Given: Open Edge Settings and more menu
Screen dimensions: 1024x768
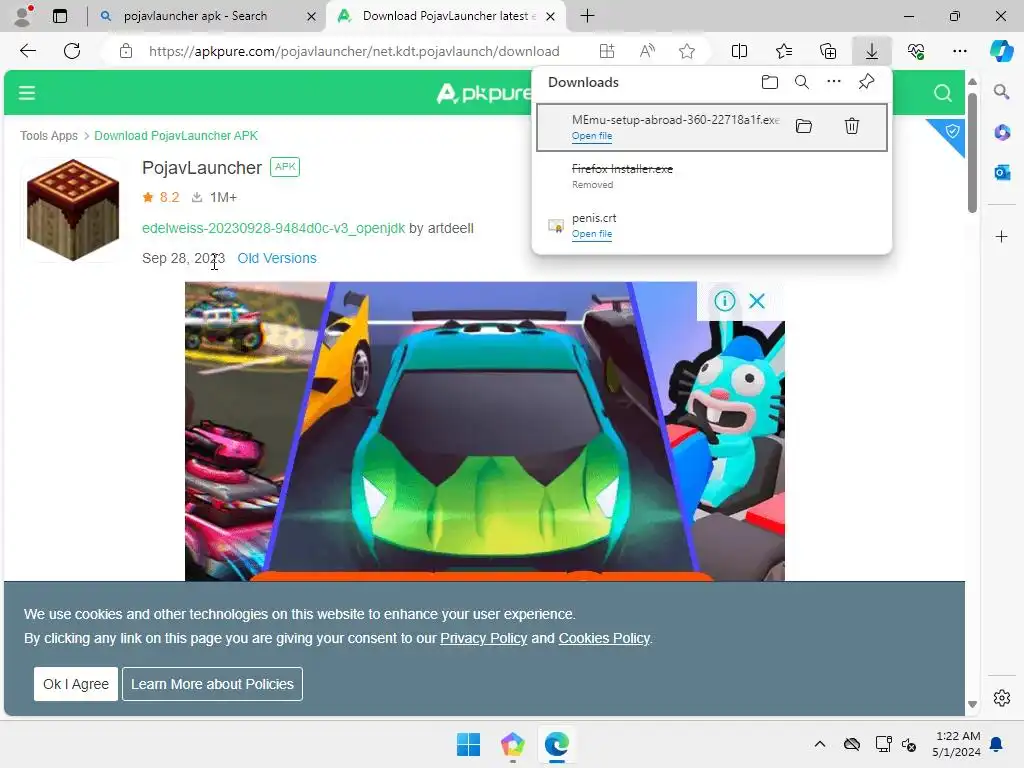Looking at the screenshot, I should 959,51.
